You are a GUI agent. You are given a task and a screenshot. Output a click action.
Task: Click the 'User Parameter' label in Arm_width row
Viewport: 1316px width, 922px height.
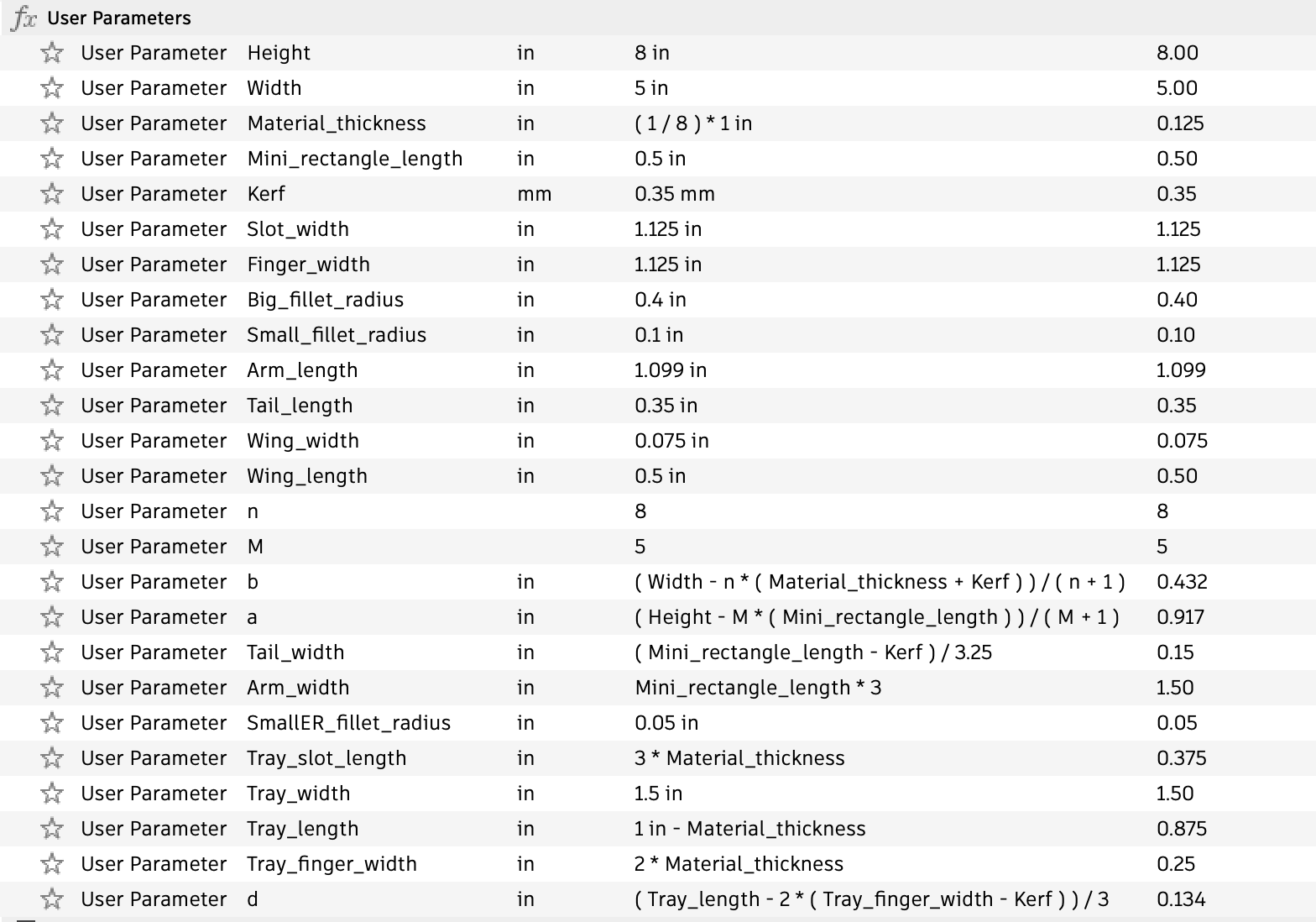(154, 688)
